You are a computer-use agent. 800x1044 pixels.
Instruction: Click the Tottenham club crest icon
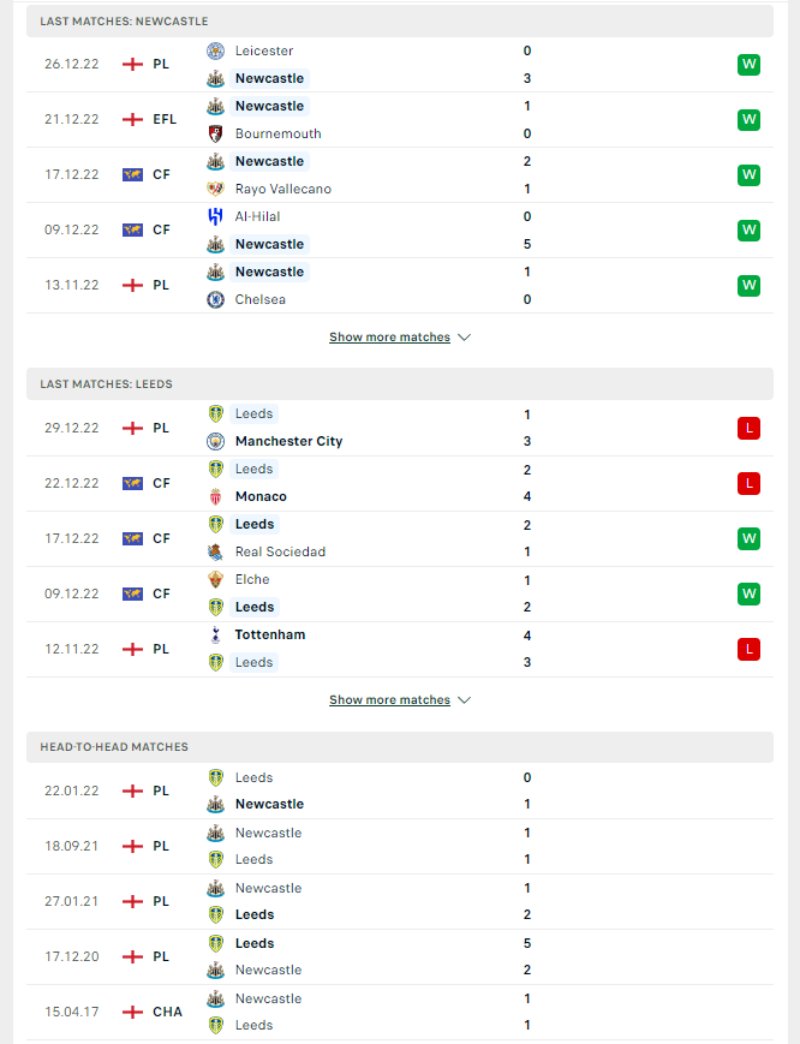(215, 635)
